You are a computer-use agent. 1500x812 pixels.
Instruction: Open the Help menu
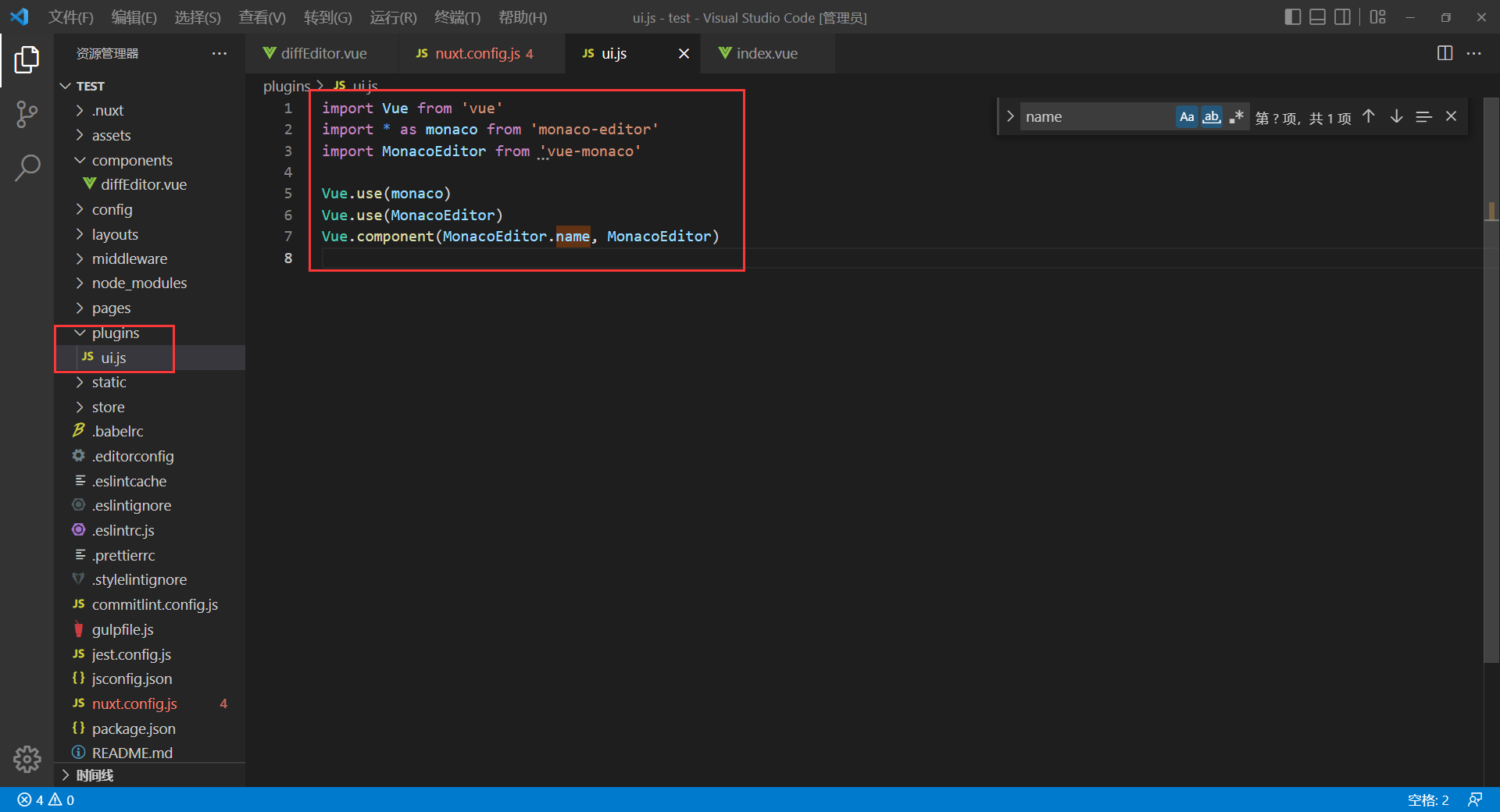click(523, 17)
